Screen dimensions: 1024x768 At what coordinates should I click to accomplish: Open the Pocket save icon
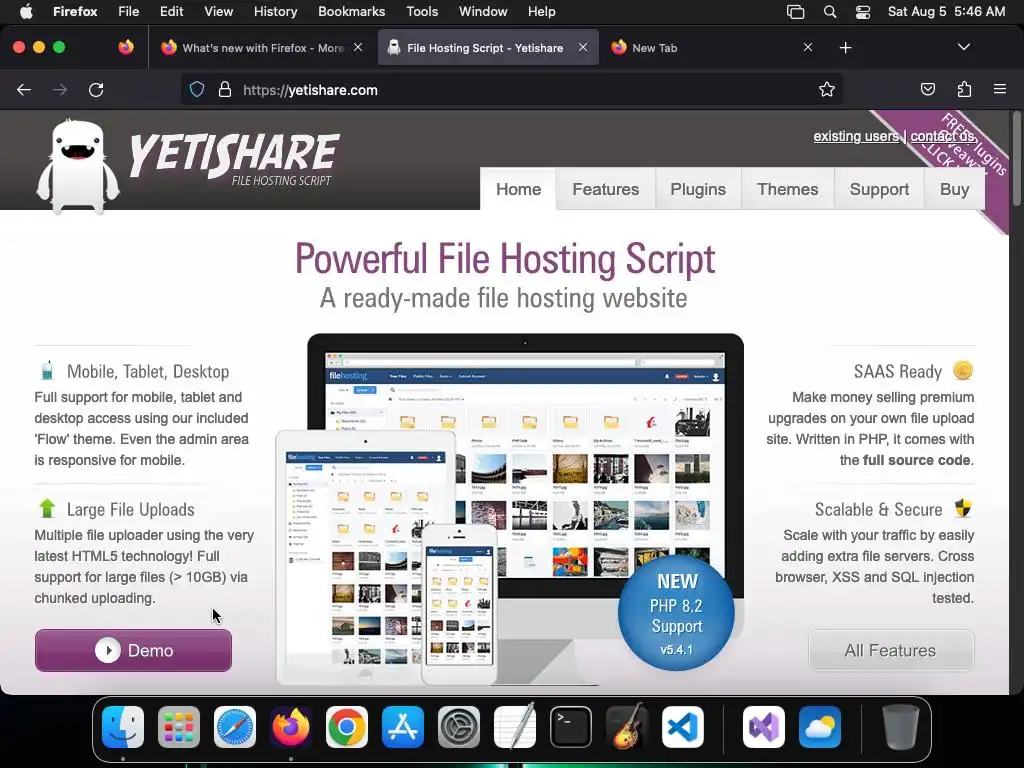(x=927, y=89)
